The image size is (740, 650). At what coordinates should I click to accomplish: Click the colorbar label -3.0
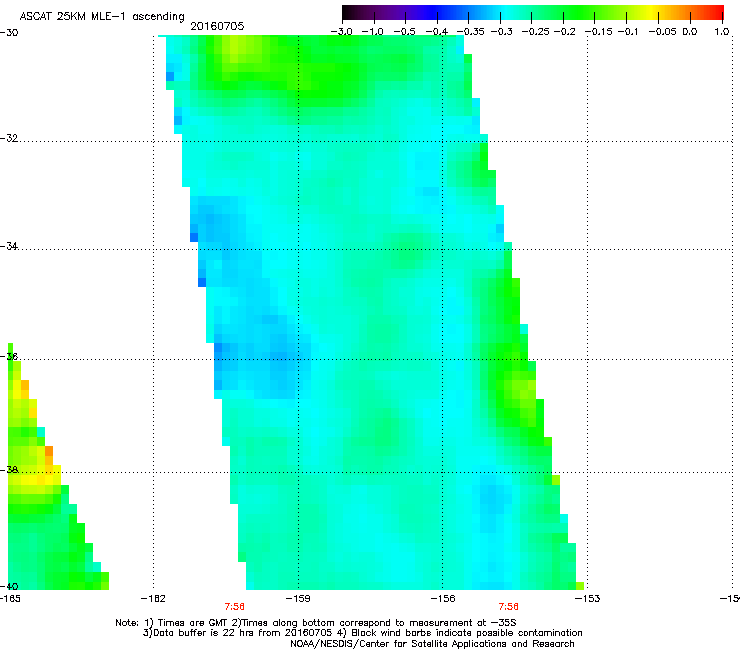(x=341, y=32)
